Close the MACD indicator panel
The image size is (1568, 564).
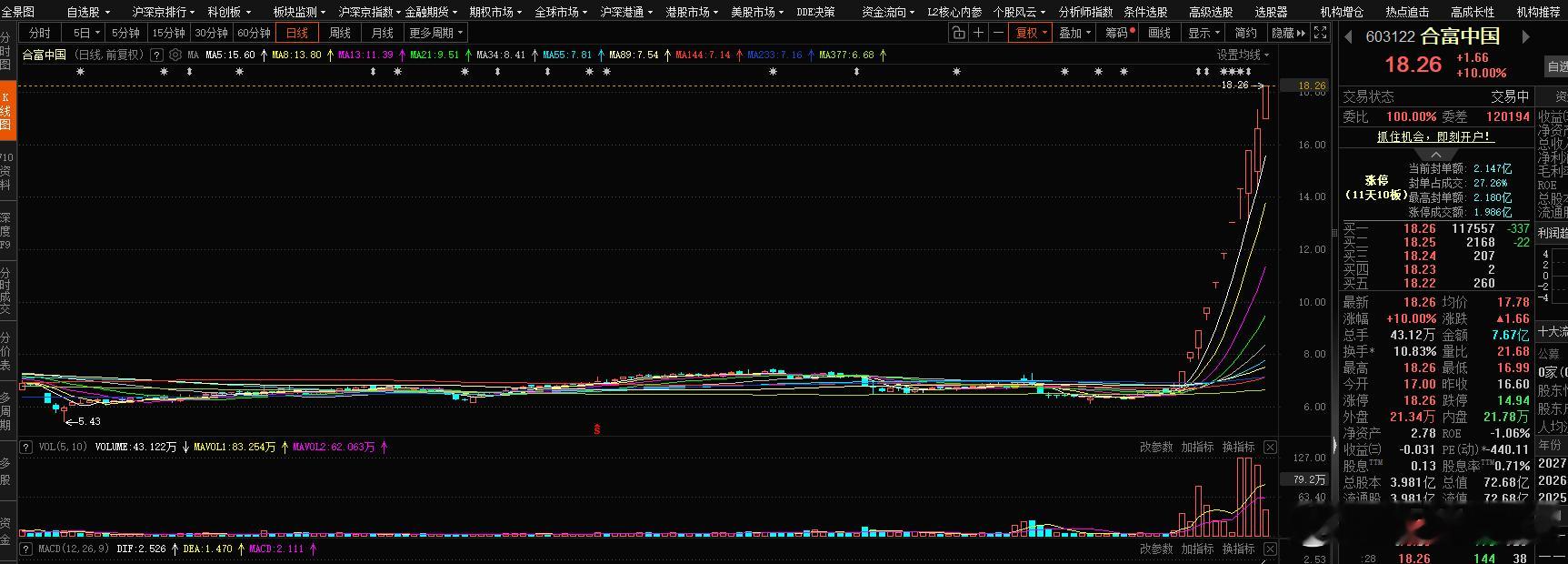tap(1270, 549)
